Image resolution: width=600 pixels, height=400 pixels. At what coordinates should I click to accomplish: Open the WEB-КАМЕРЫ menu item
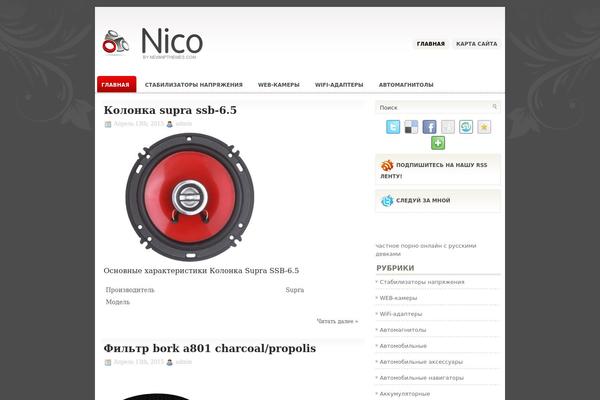(x=279, y=85)
